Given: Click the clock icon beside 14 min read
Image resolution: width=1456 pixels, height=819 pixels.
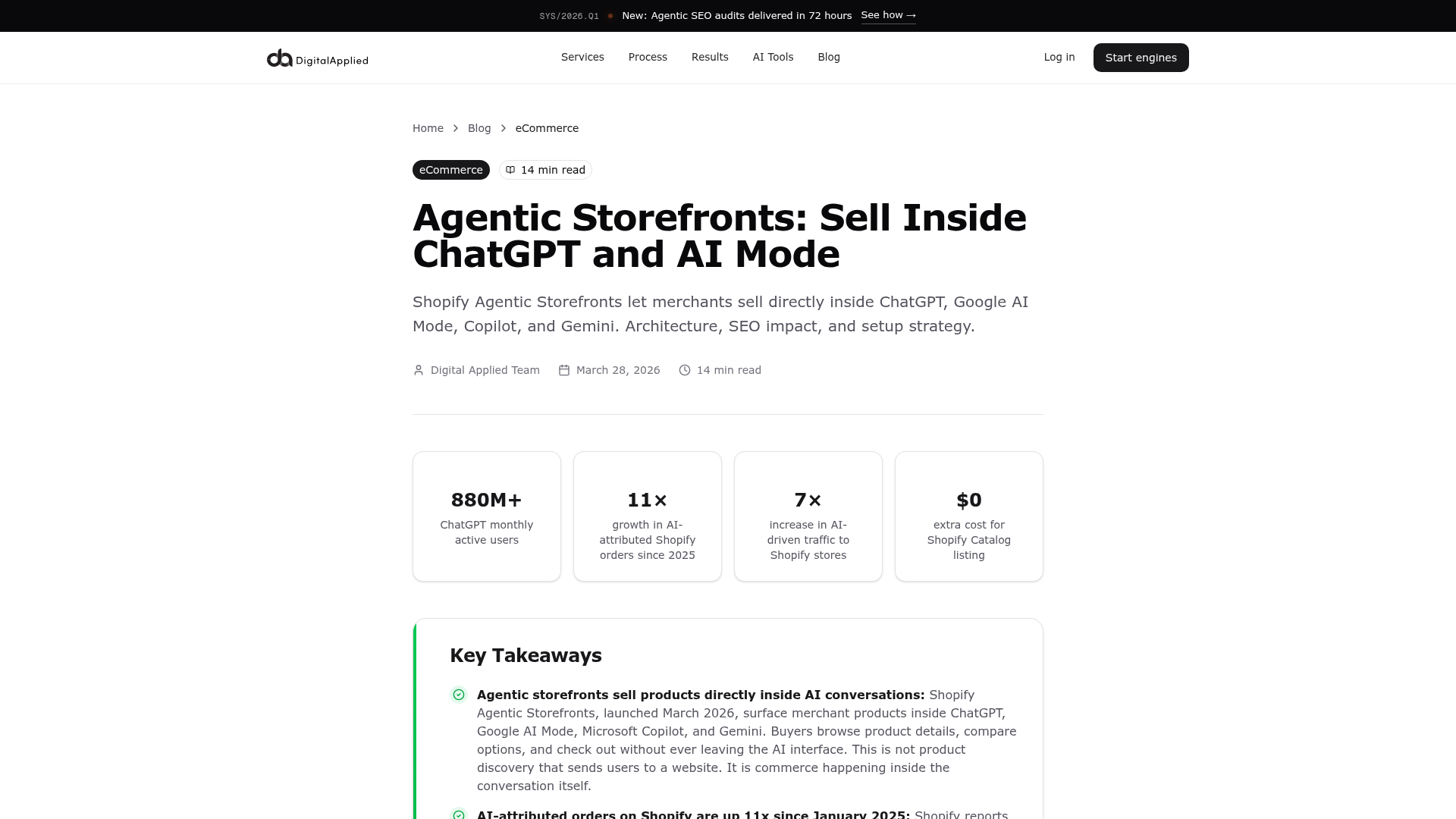Looking at the screenshot, I should coord(685,370).
